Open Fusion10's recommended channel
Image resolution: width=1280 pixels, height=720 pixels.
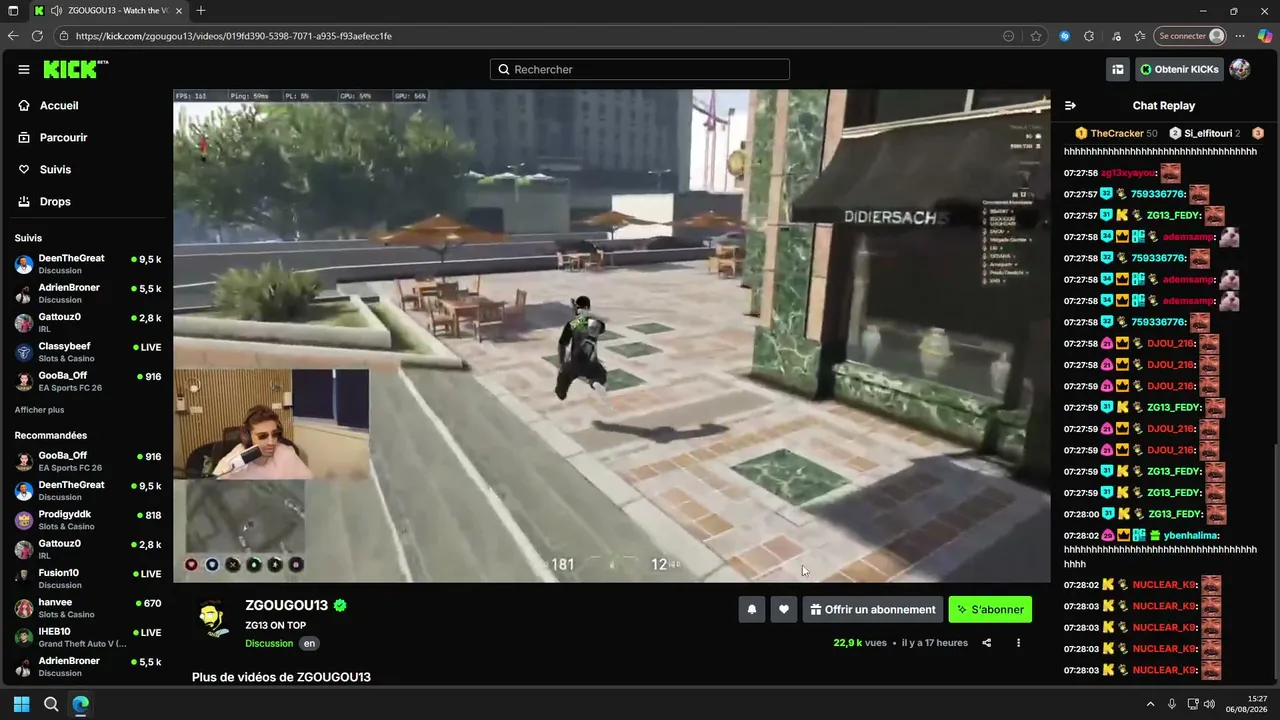click(87, 579)
